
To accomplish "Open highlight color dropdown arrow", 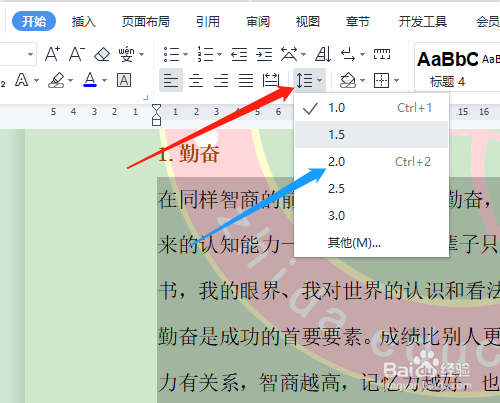I will pos(70,80).
